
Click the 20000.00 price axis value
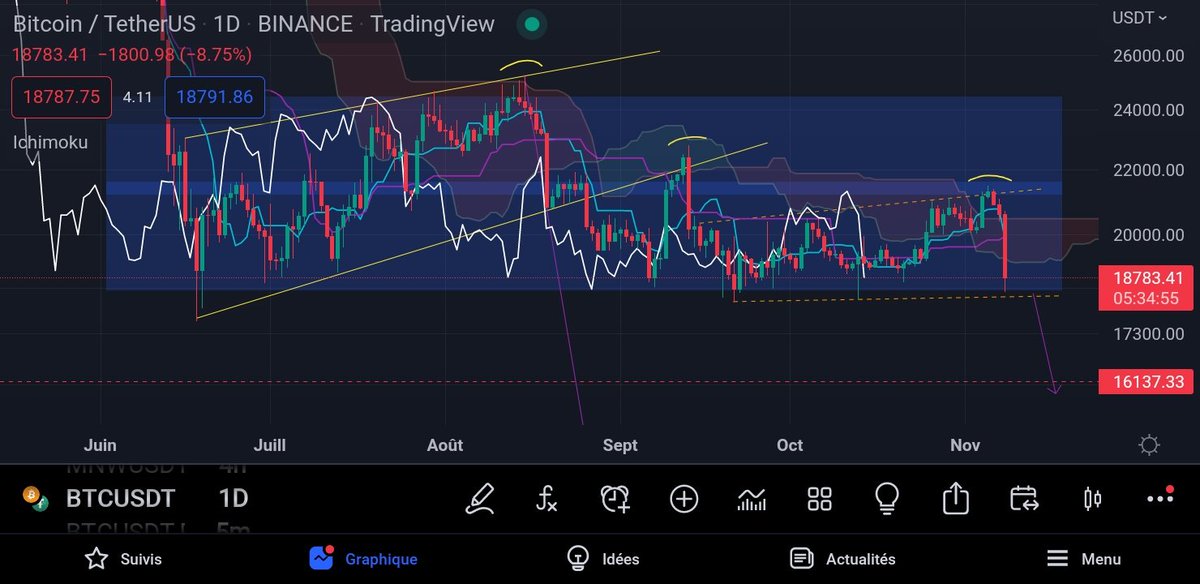click(1147, 235)
